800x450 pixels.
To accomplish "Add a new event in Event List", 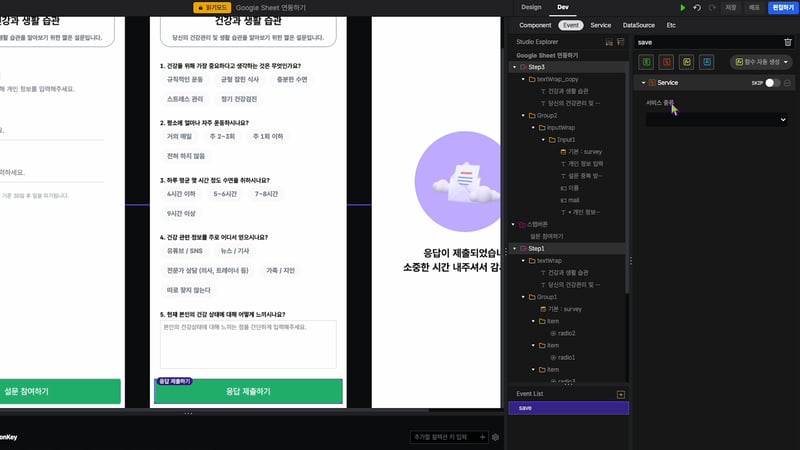I will tap(620, 394).
